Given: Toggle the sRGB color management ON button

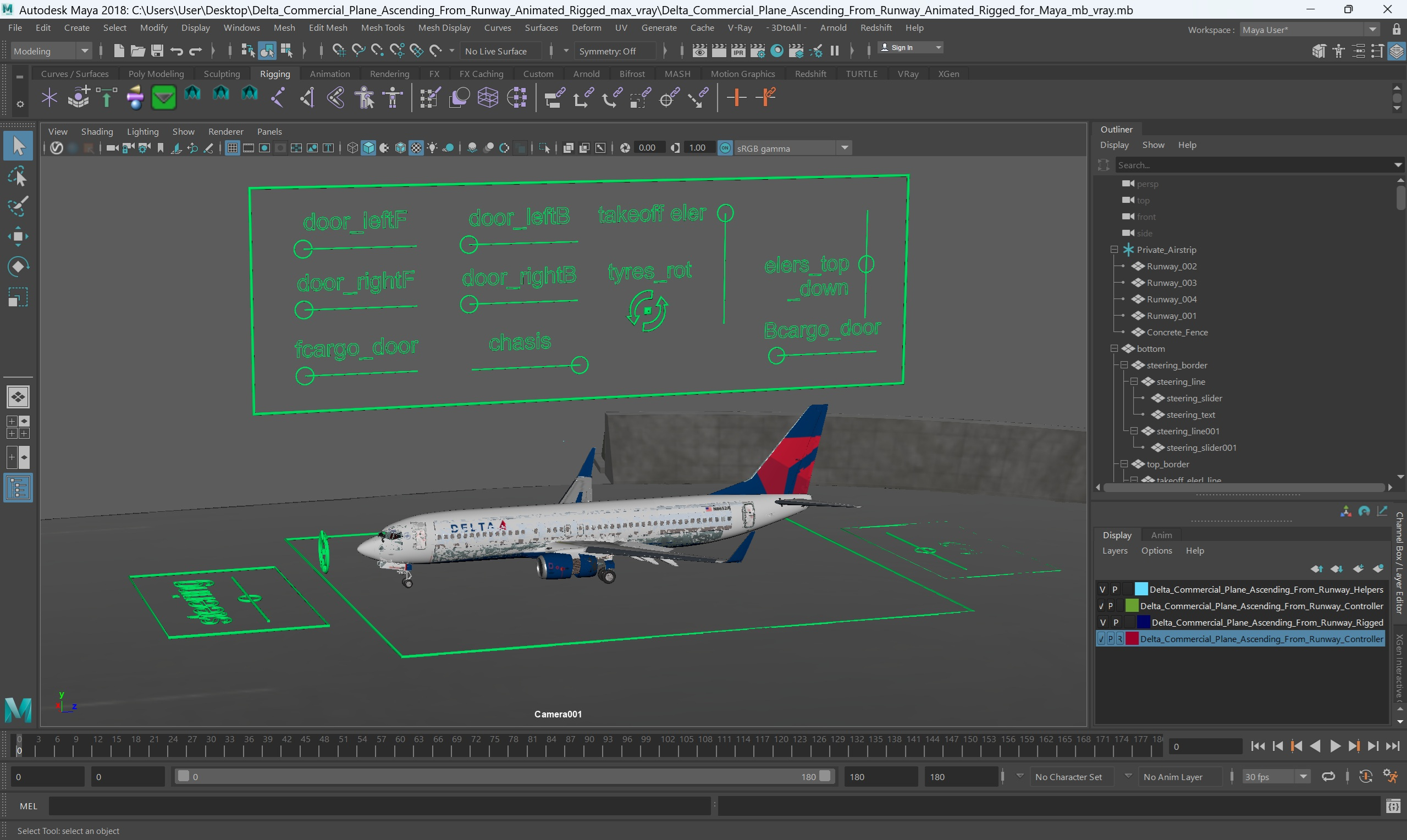Looking at the screenshot, I should click(x=725, y=148).
